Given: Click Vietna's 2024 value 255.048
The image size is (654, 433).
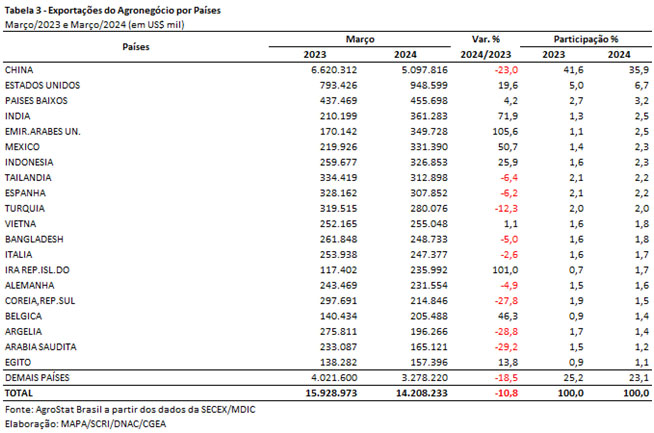Looking at the screenshot, I should point(429,224).
